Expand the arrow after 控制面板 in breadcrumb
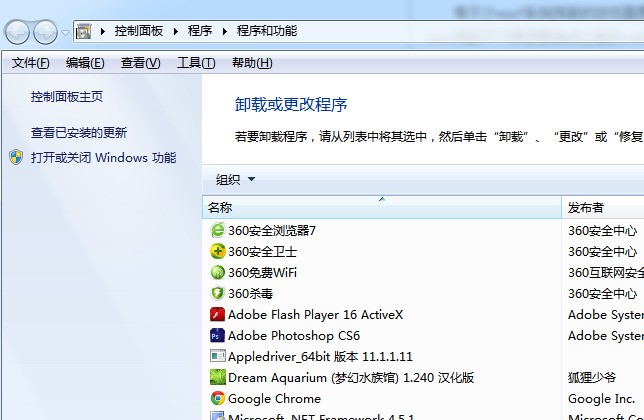This screenshot has height=420, width=644. point(176,31)
